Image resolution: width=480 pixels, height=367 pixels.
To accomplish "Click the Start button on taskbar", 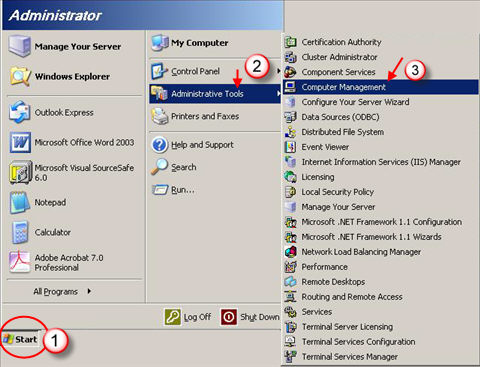I will [21, 339].
